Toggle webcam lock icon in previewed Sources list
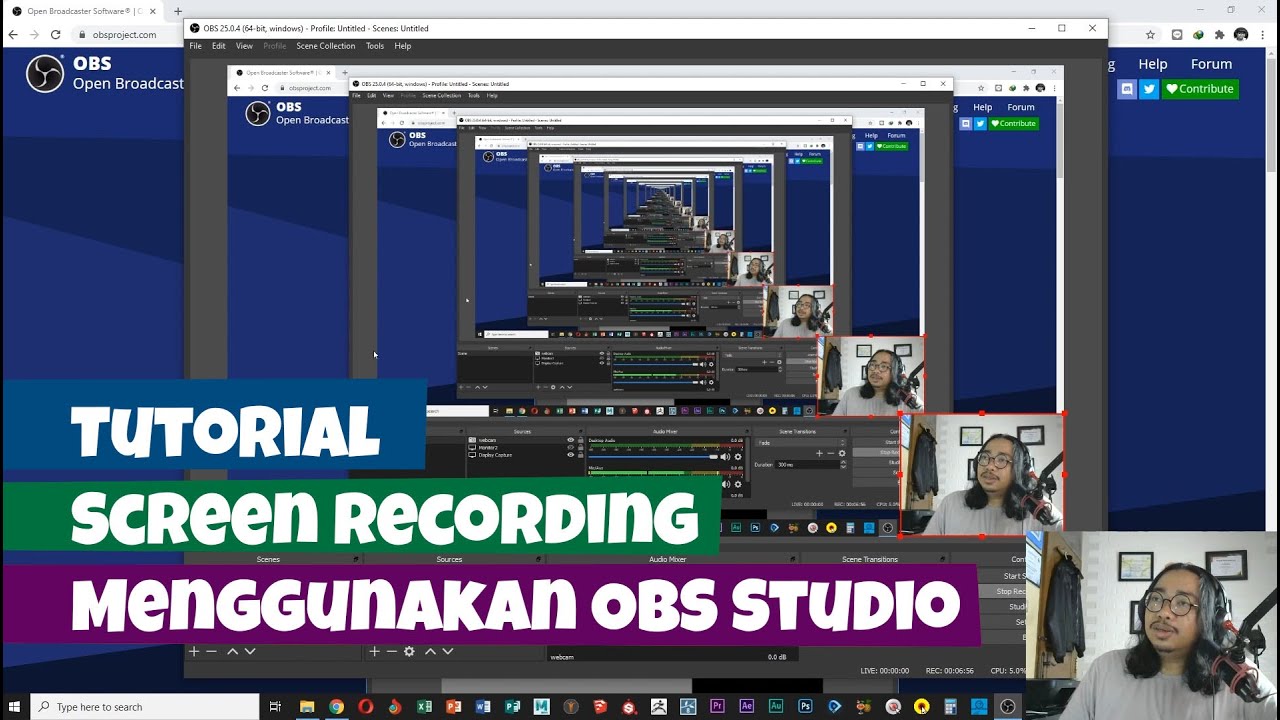This screenshot has height=720, width=1280. tap(580, 440)
